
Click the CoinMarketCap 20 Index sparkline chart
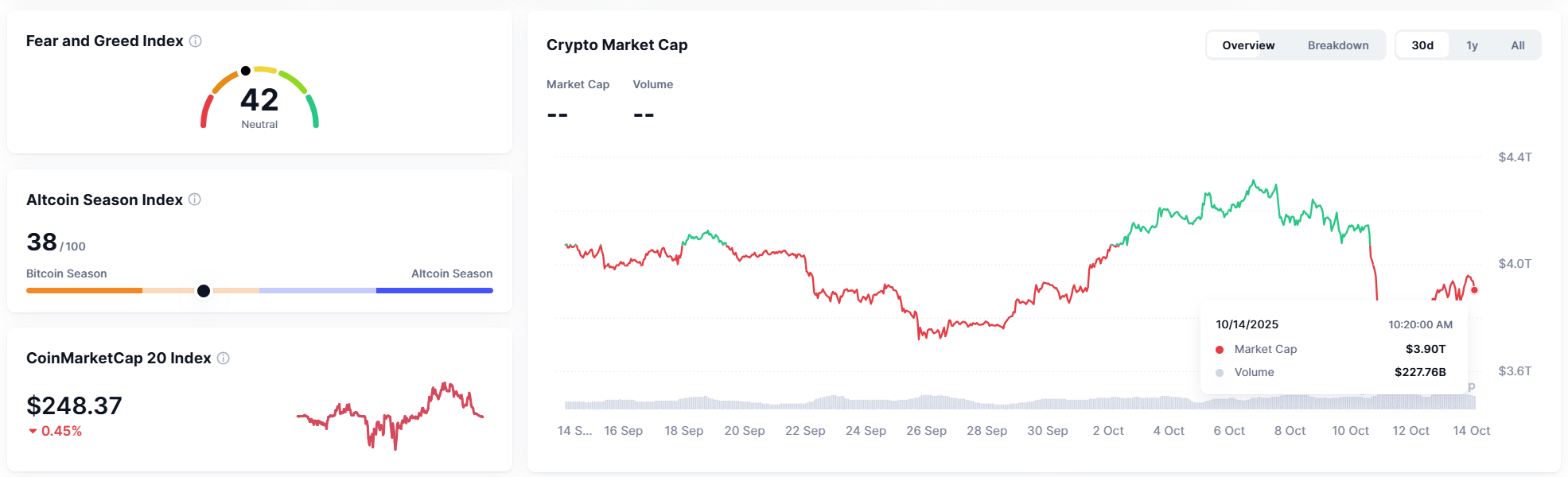390,415
